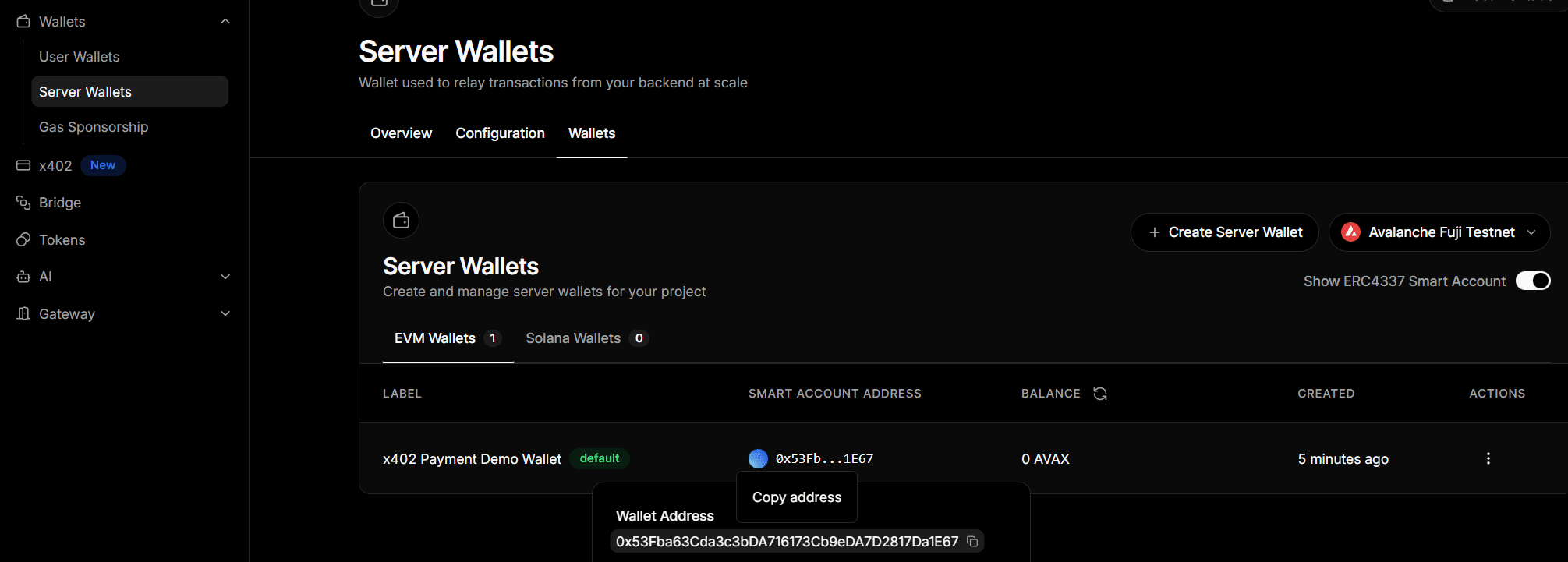Click the Bridge icon in the sidebar
Viewport: 1568px width, 562px height.
[22, 202]
